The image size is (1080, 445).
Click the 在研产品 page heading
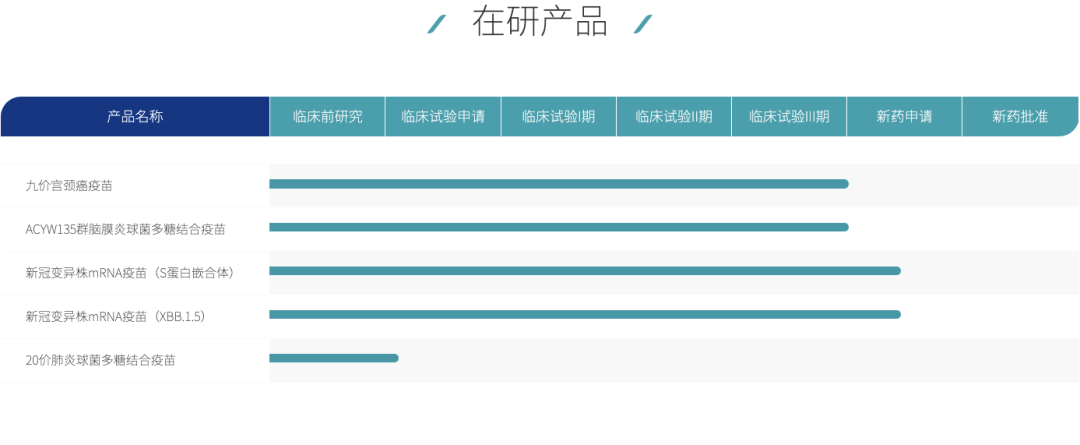pyautogui.click(x=539, y=21)
